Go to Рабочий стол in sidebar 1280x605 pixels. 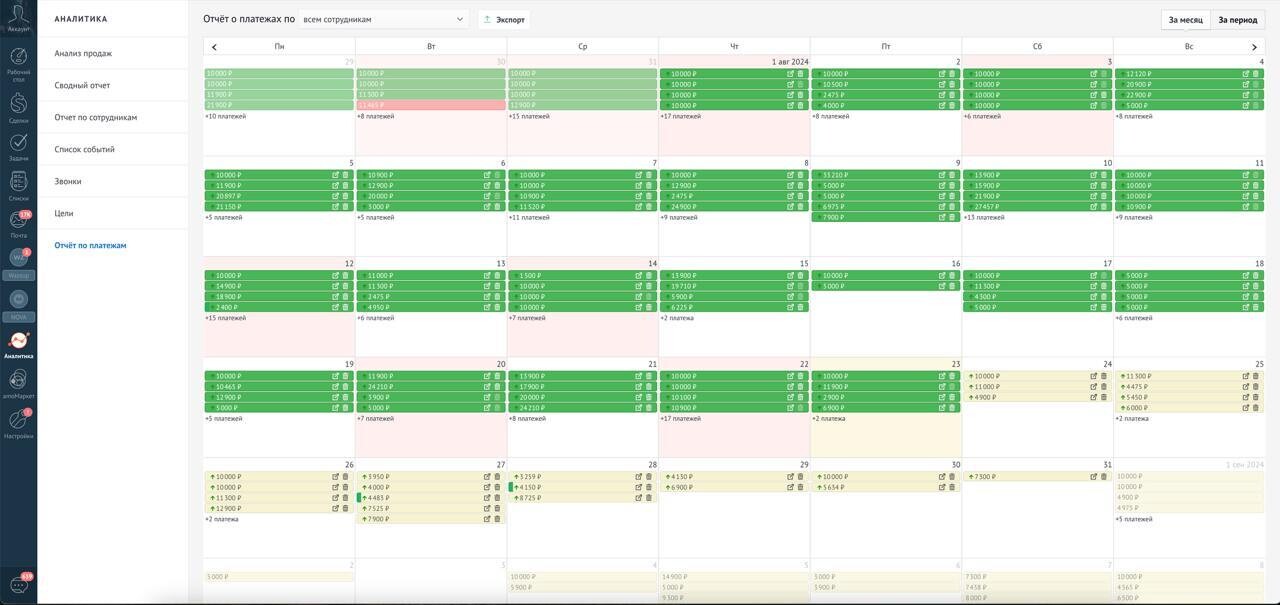[x=18, y=63]
